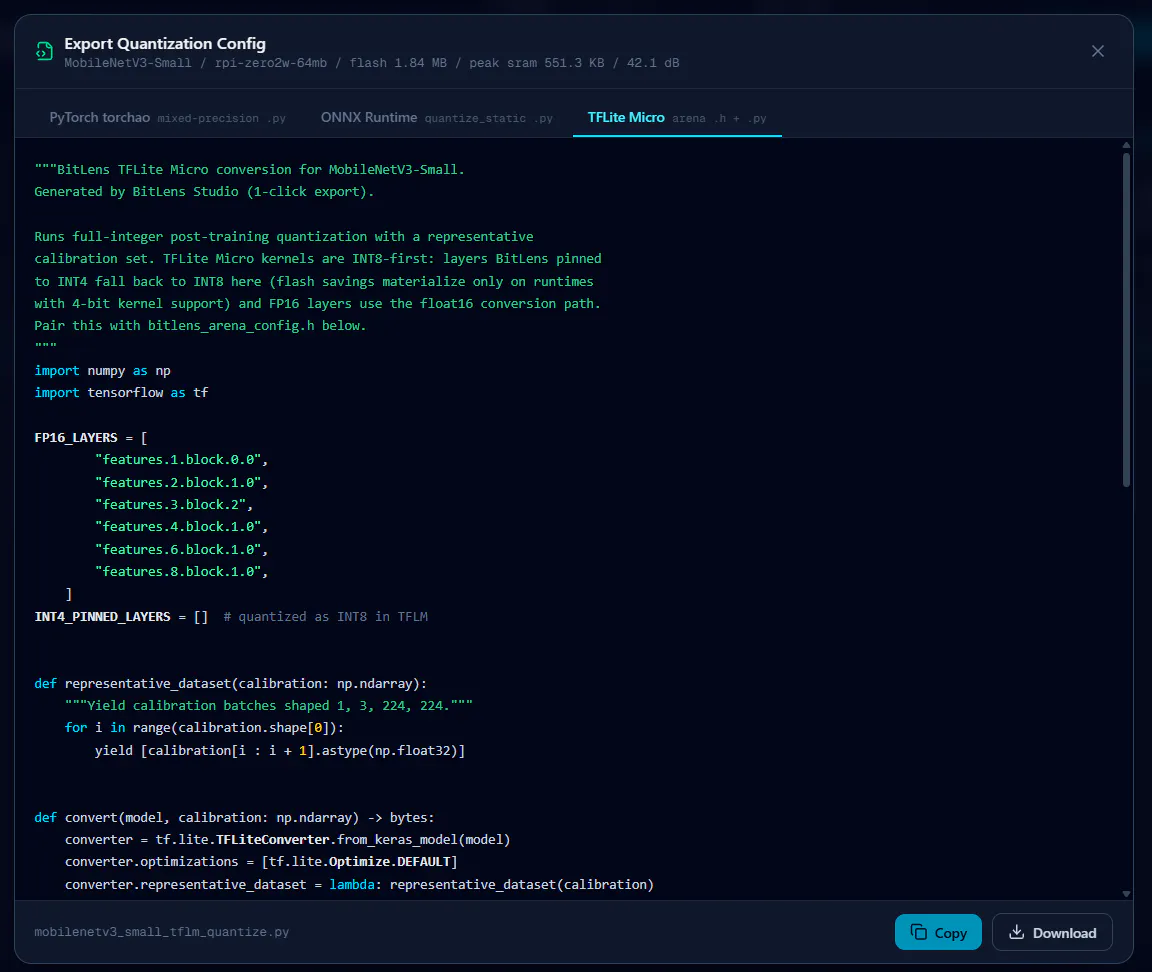This screenshot has width=1152, height=972.
Task: Switch to the PyTorch torchao tab
Action: (x=168, y=118)
